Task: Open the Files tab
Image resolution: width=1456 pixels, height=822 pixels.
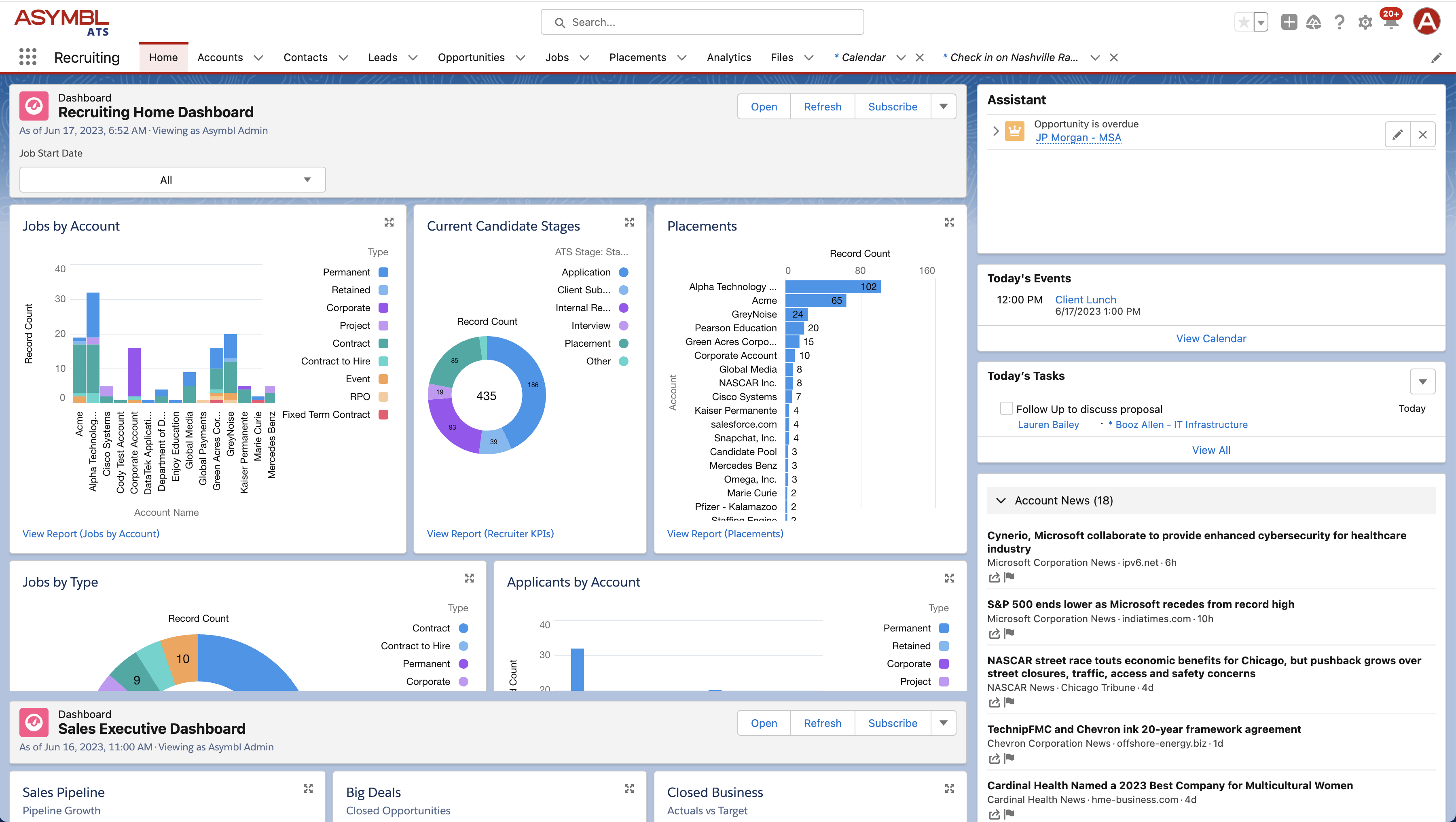Action: 782,58
